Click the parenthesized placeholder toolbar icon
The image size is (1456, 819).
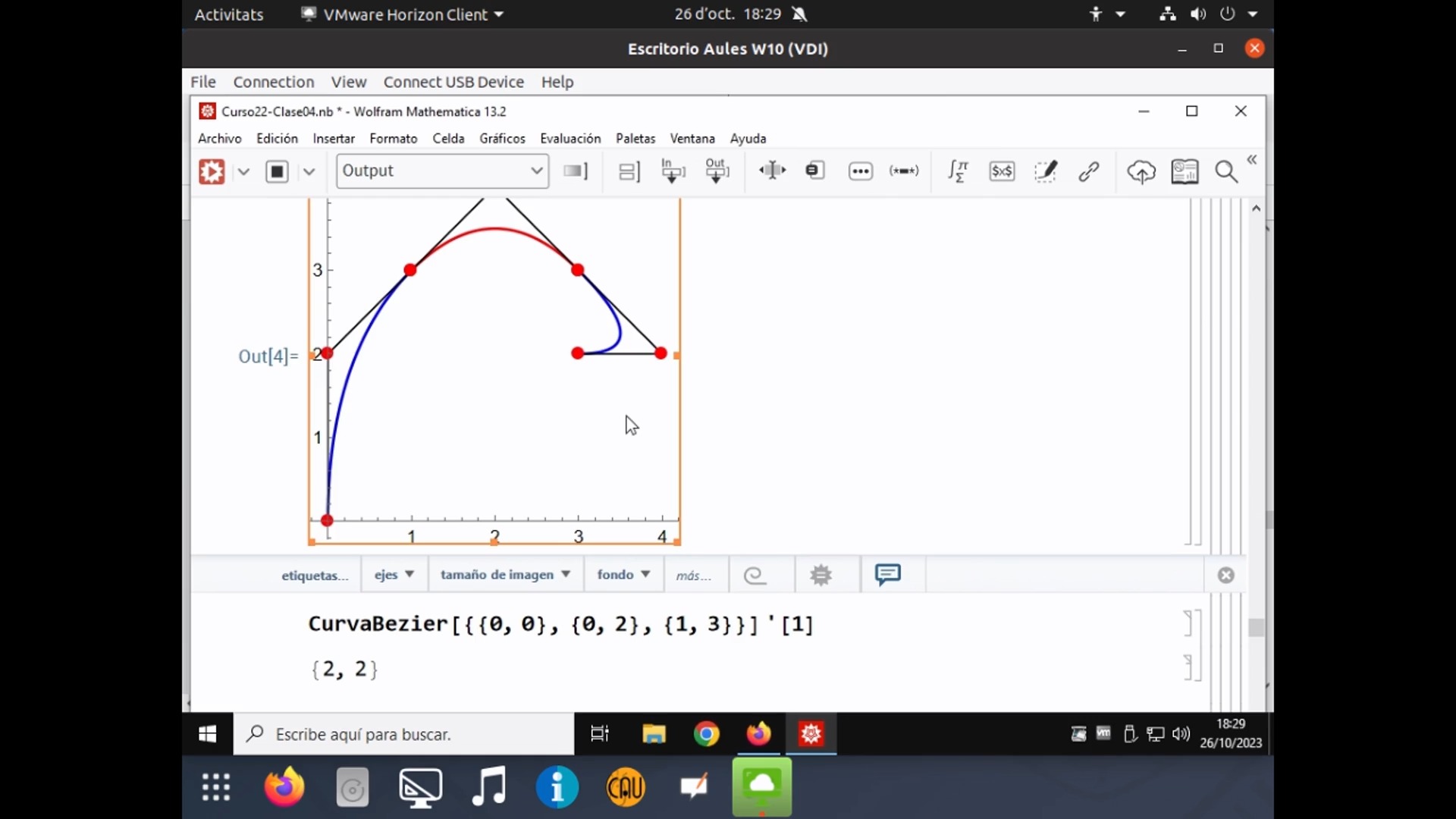click(x=904, y=171)
